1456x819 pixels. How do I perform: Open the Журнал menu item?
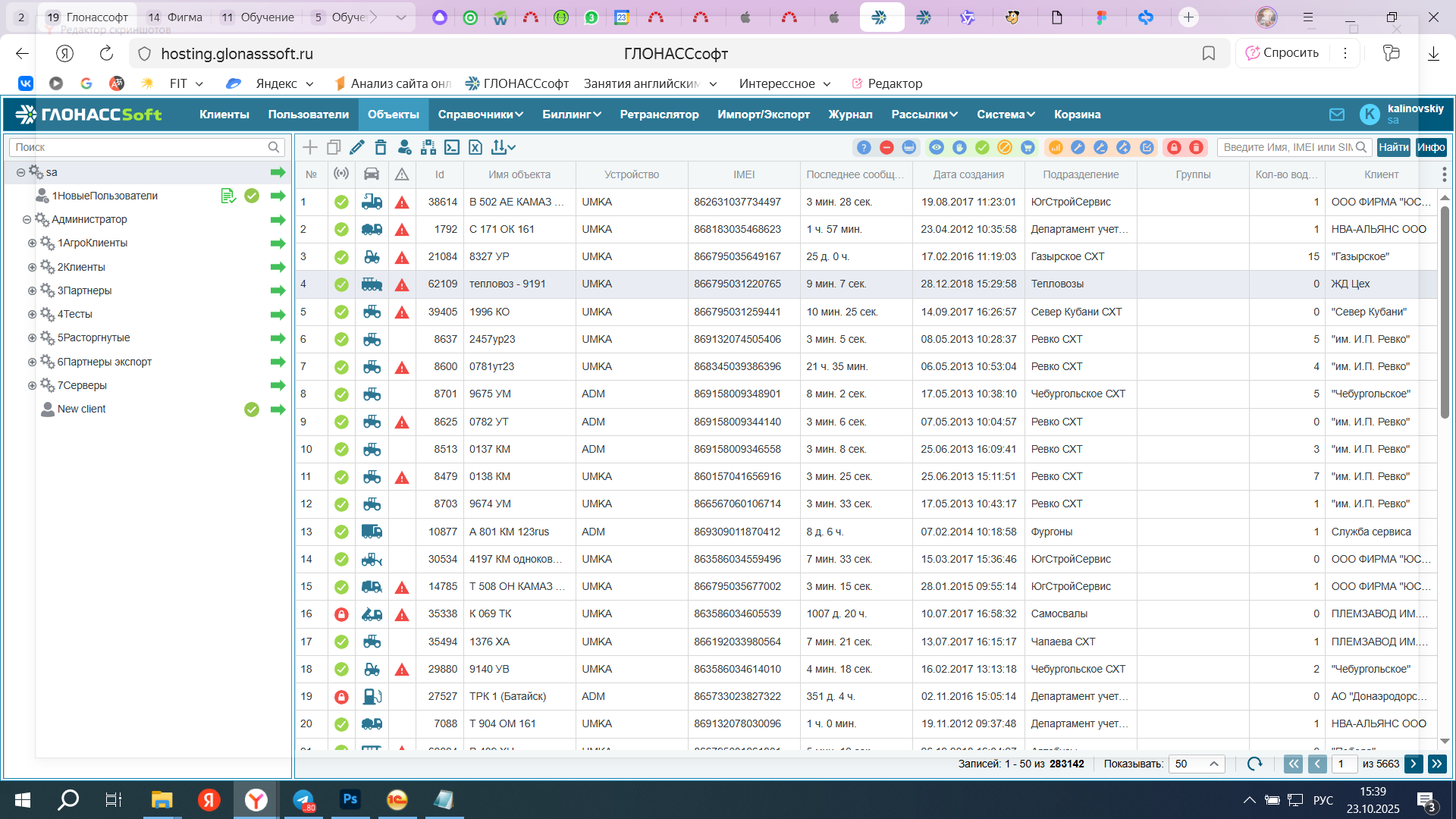[x=850, y=115]
